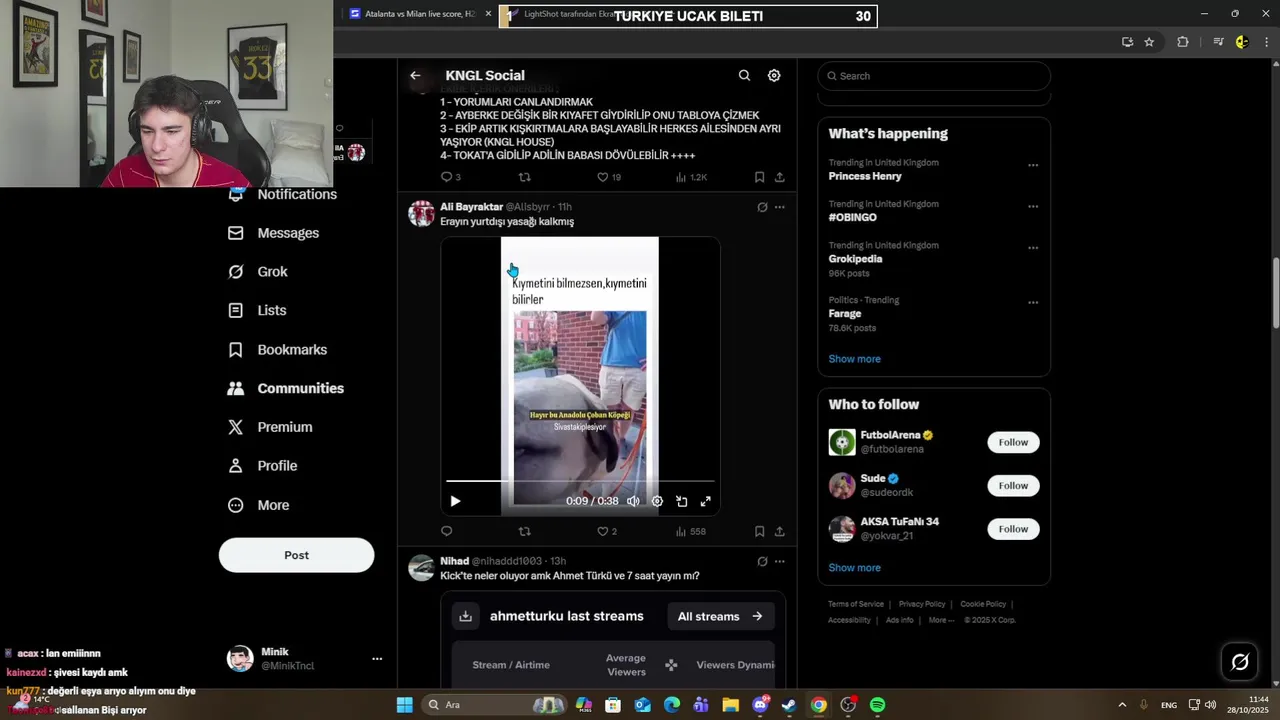
Task: Open Grok in sidebar
Action: point(258,272)
